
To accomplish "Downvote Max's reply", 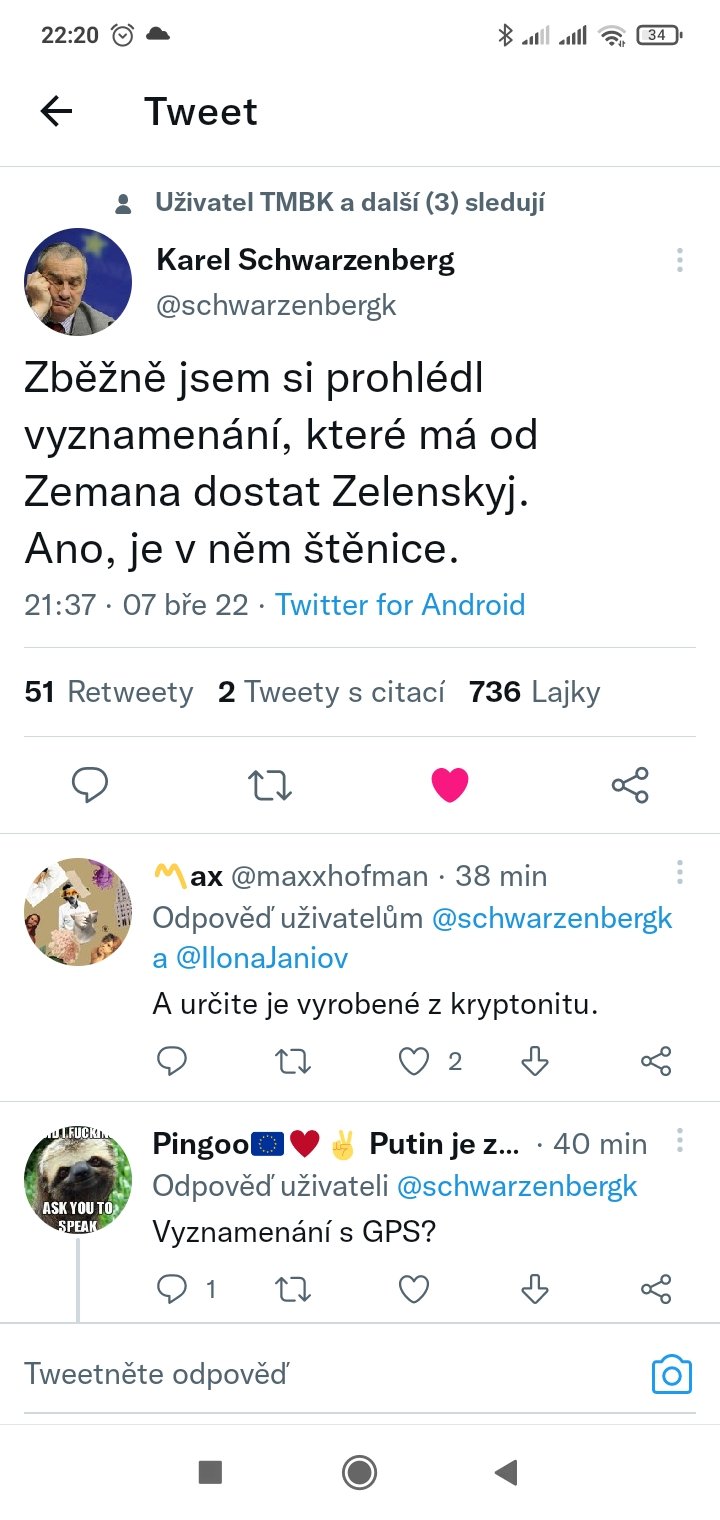I will pos(535,1061).
